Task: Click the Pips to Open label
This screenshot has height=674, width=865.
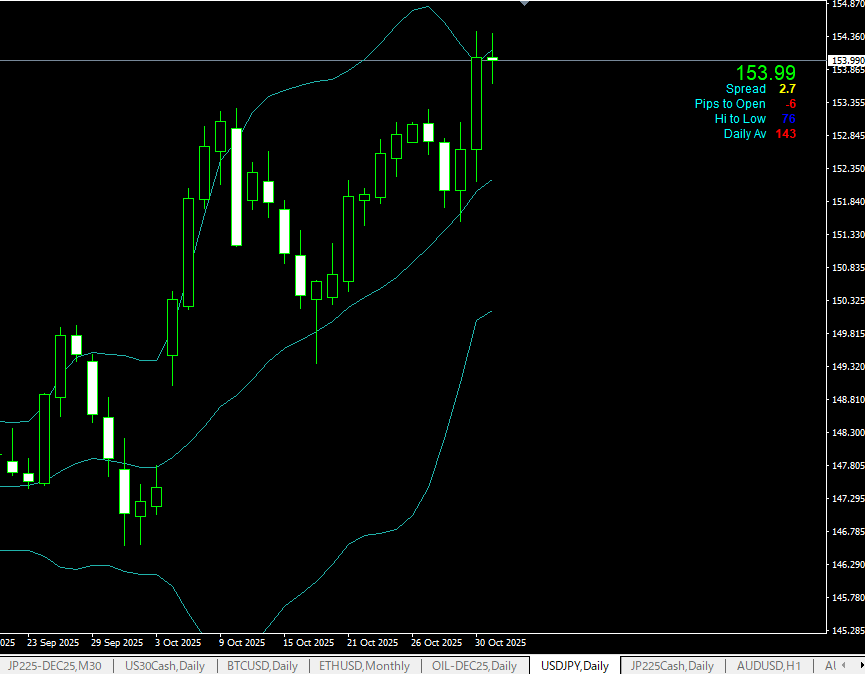Action: 730,104
